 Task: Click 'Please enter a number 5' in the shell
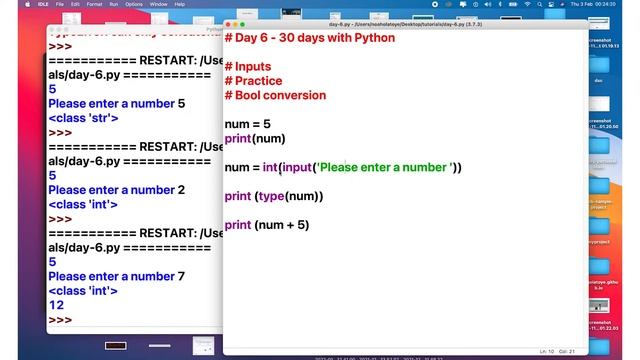(x=116, y=104)
